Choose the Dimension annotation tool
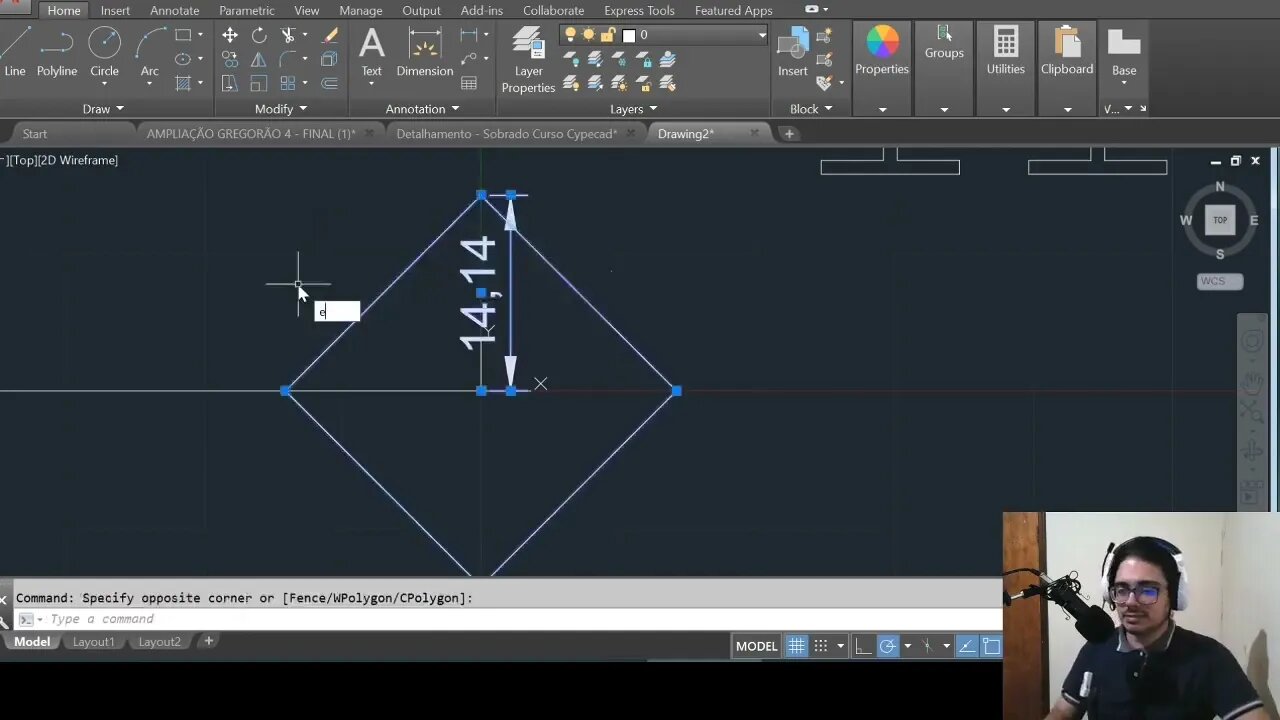The height and width of the screenshot is (720, 1280). coord(424,52)
